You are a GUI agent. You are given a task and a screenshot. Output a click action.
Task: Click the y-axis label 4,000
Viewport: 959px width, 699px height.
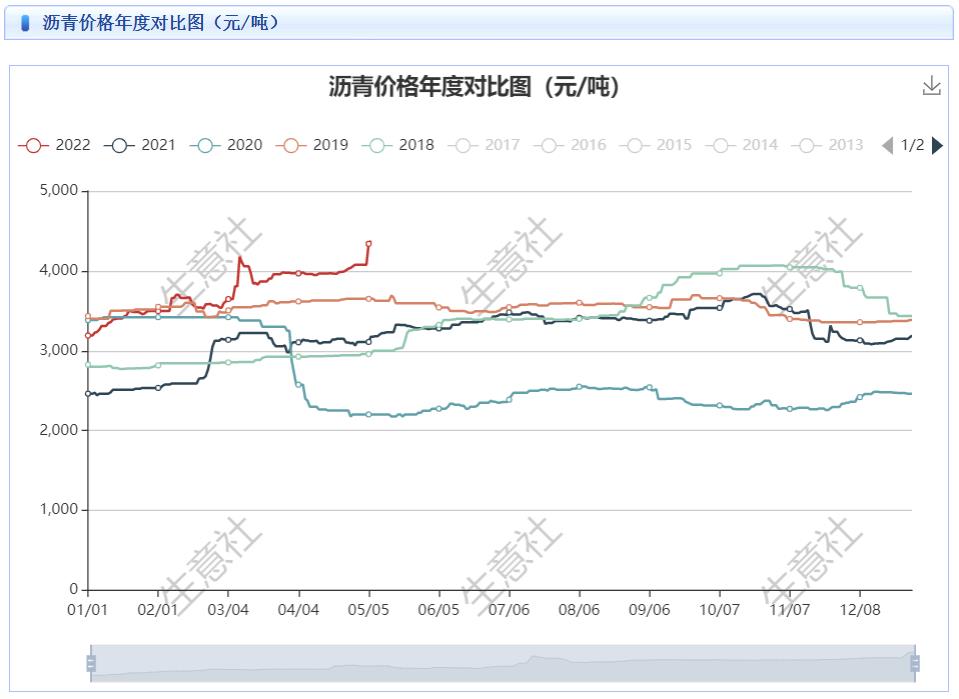tap(59, 270)
